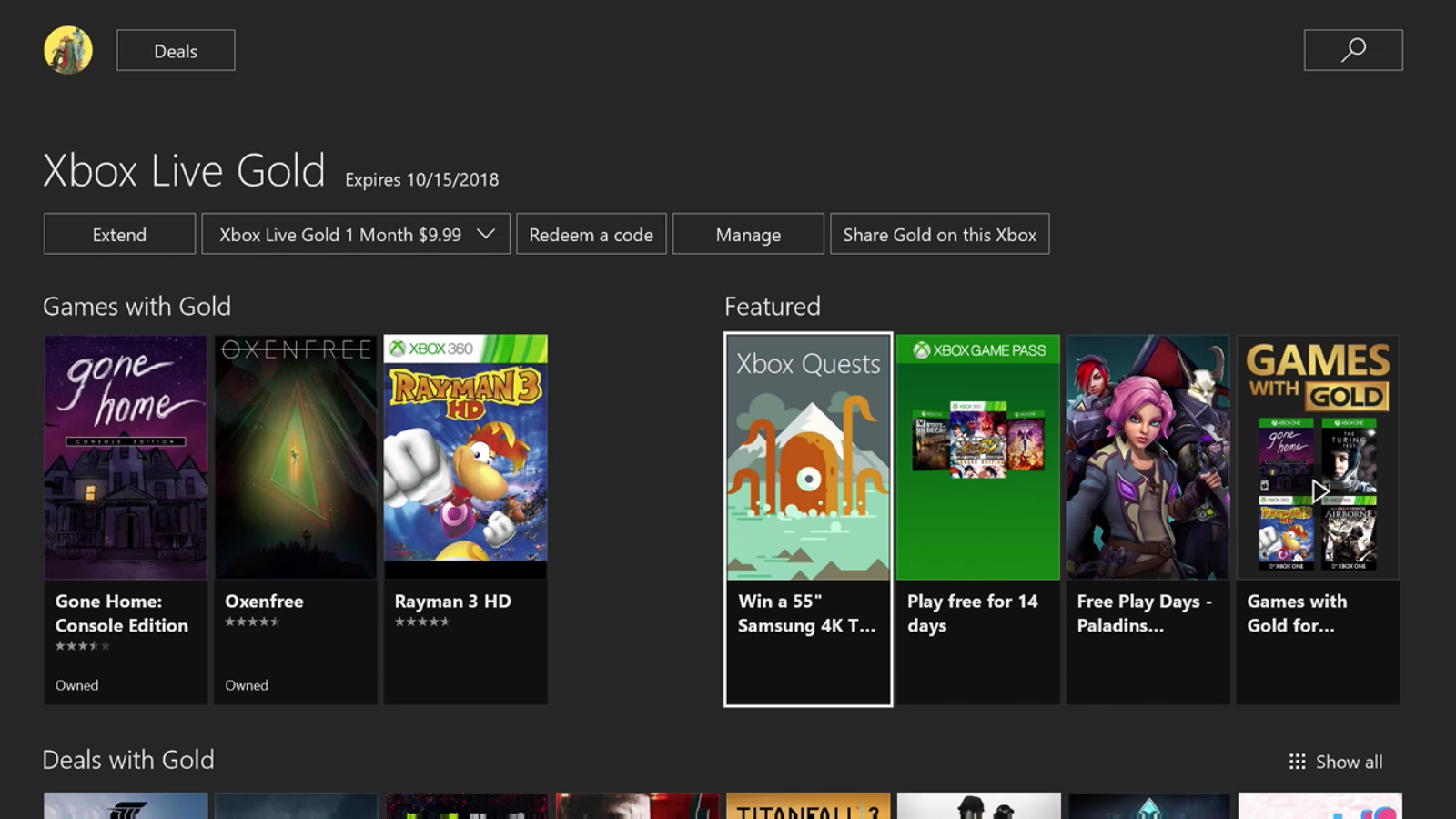Click the Rayman 3 HD star rating

422,622
